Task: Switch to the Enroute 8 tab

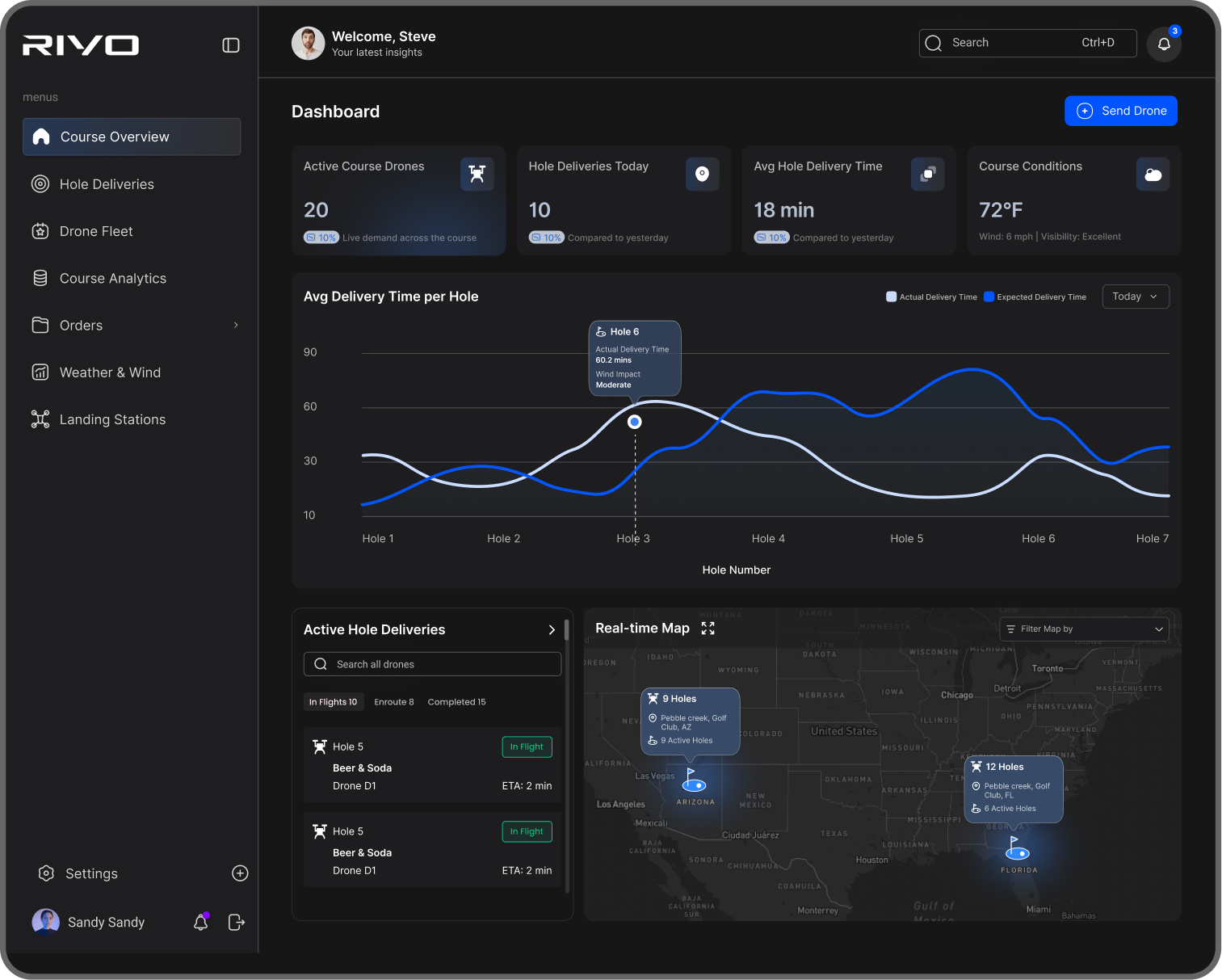Action: [x=393, y=702]
